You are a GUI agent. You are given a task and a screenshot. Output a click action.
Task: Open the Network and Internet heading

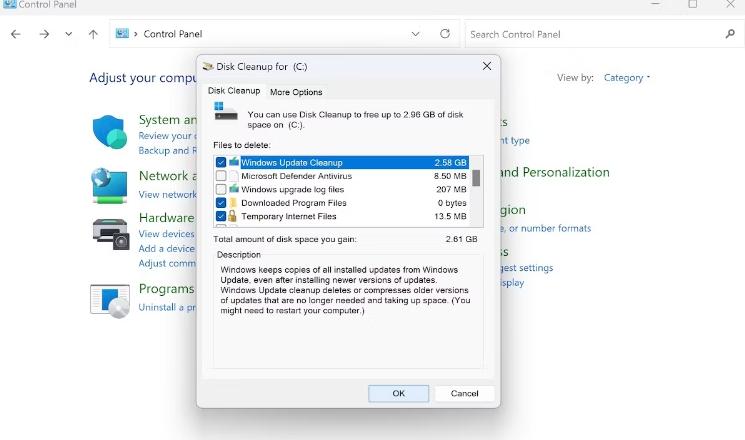pos(167,176)
